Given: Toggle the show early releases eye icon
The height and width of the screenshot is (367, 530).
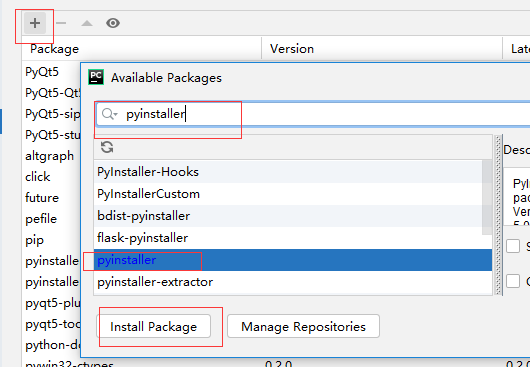Looking at the screenshot, I should coord(113,23).
